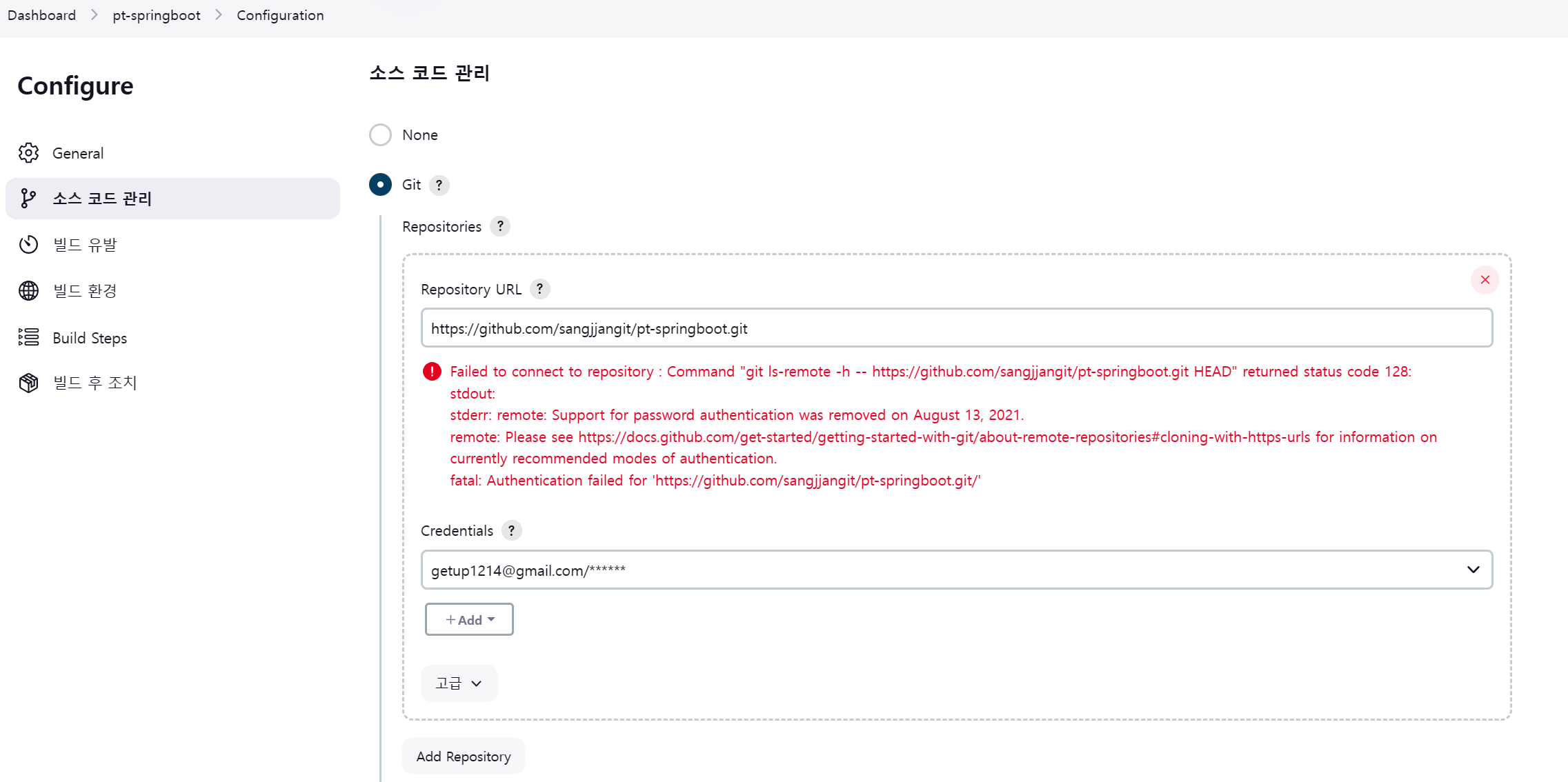Click the build environment globe icon
The height and width of the screenshot is (782, 1568).
(28, 291)
